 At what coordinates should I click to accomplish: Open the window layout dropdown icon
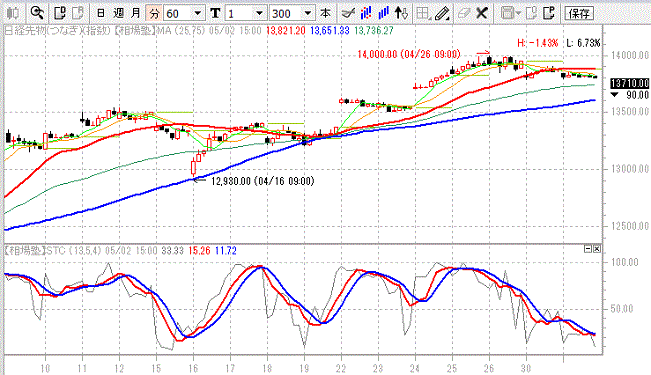coord(510,13)
